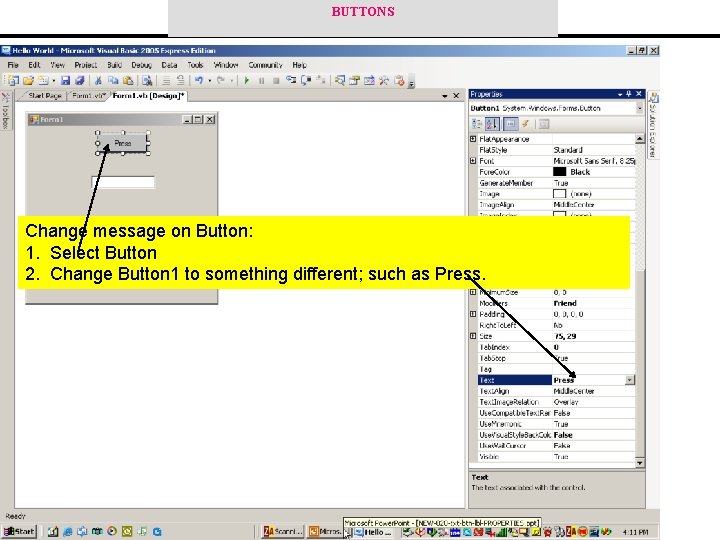This screenshot has width=720, height=540.
Task: Switch to the Start Page tab
Action: [45, 96]
